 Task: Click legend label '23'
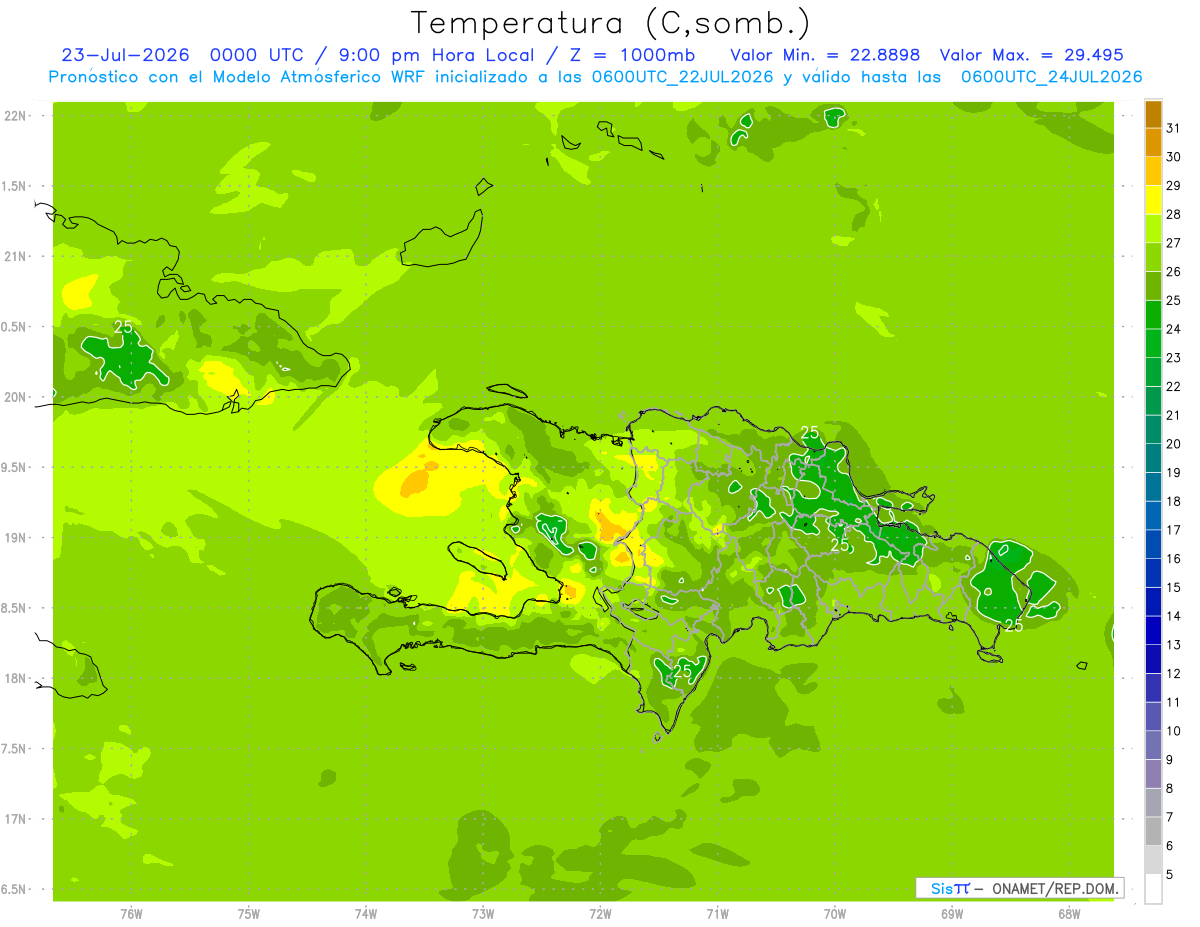pos(1173,358)
